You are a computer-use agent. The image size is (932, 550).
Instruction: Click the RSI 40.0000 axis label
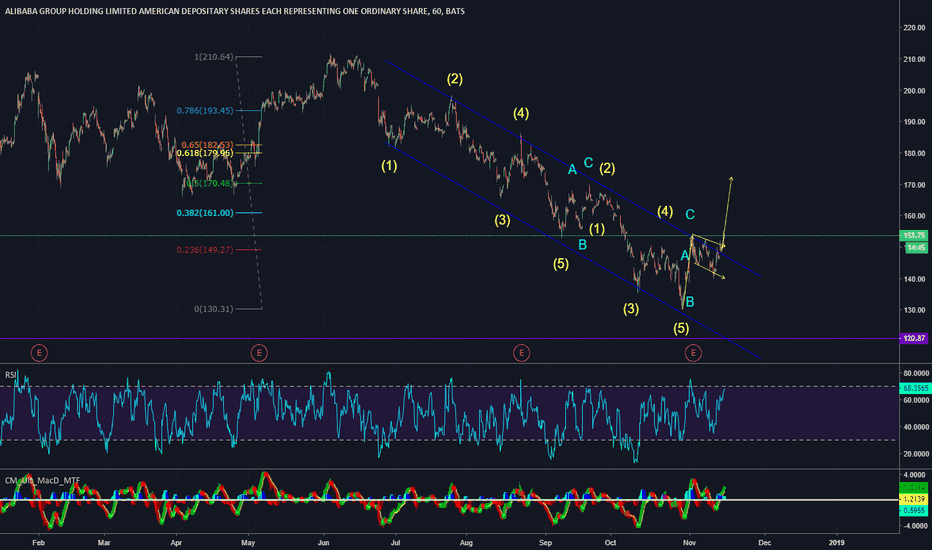916,428
